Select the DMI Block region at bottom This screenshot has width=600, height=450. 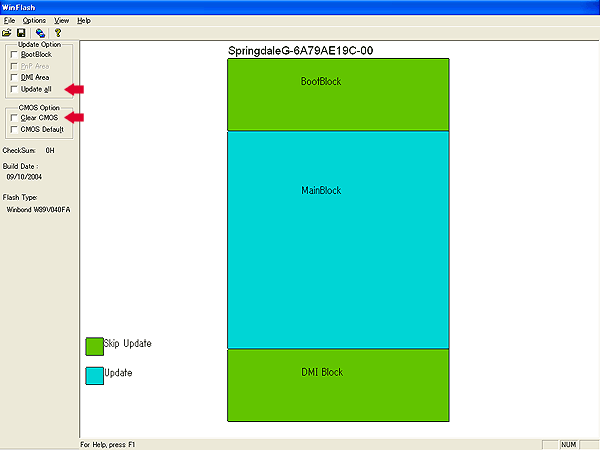[x=338, y=385]
